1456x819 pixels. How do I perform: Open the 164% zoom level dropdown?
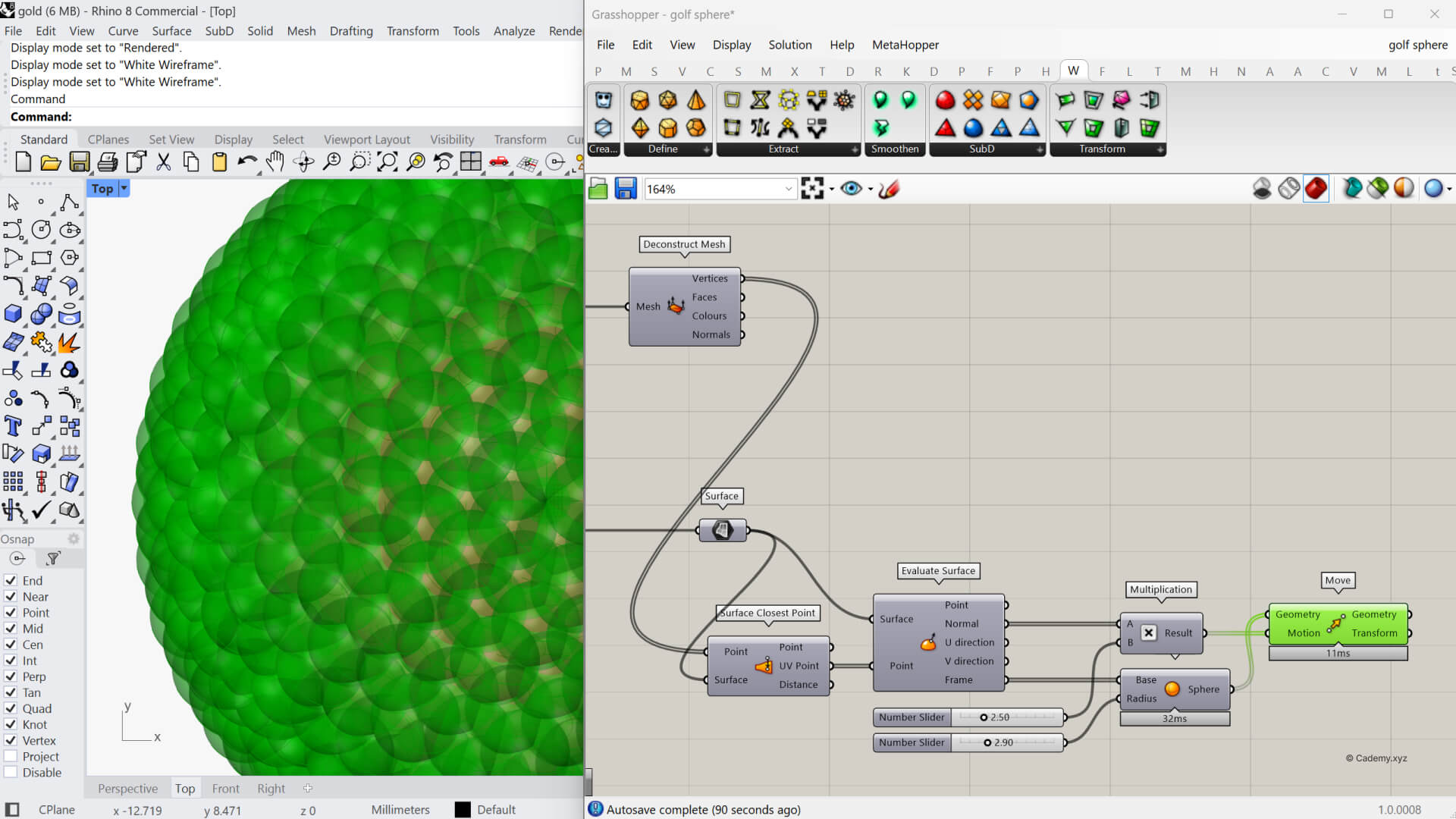click(x=788, y=189)
